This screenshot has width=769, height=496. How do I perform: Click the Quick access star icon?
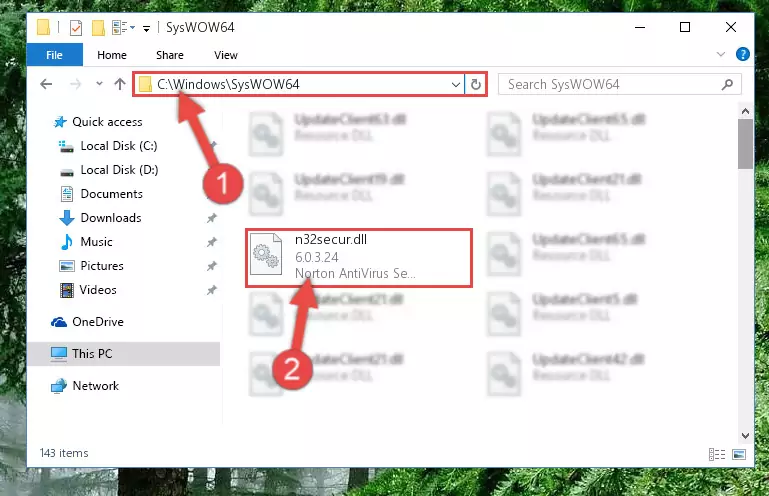click(x=60, y=122)
